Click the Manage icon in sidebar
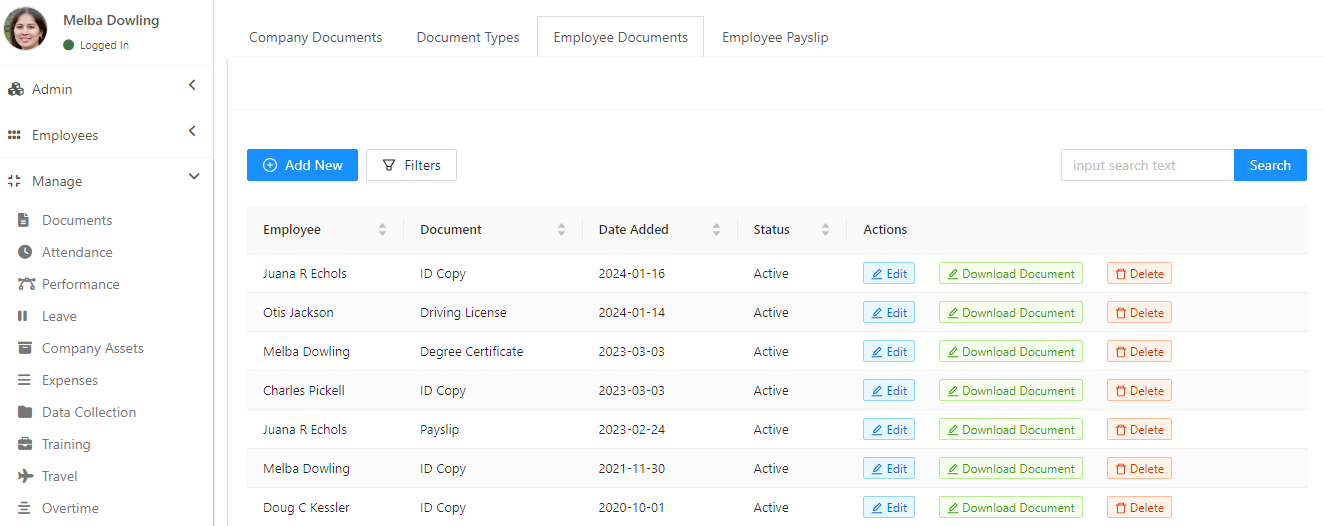Viewport: 1324px width, 526px height. coord(14,181)
